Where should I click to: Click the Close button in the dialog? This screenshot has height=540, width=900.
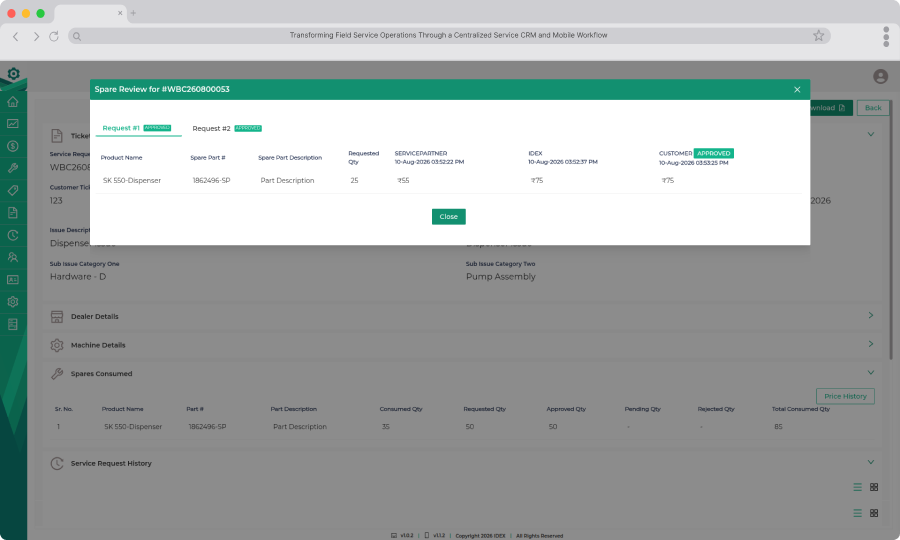pos(449,216)
